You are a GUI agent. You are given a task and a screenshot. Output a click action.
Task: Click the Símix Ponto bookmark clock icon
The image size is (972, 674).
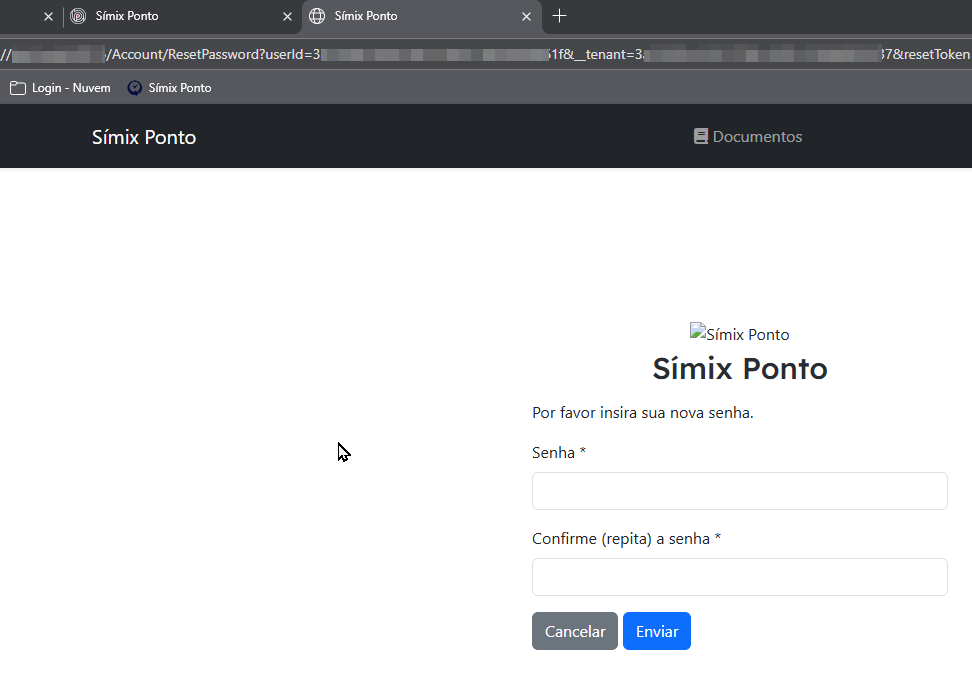[x=135, y=88]
